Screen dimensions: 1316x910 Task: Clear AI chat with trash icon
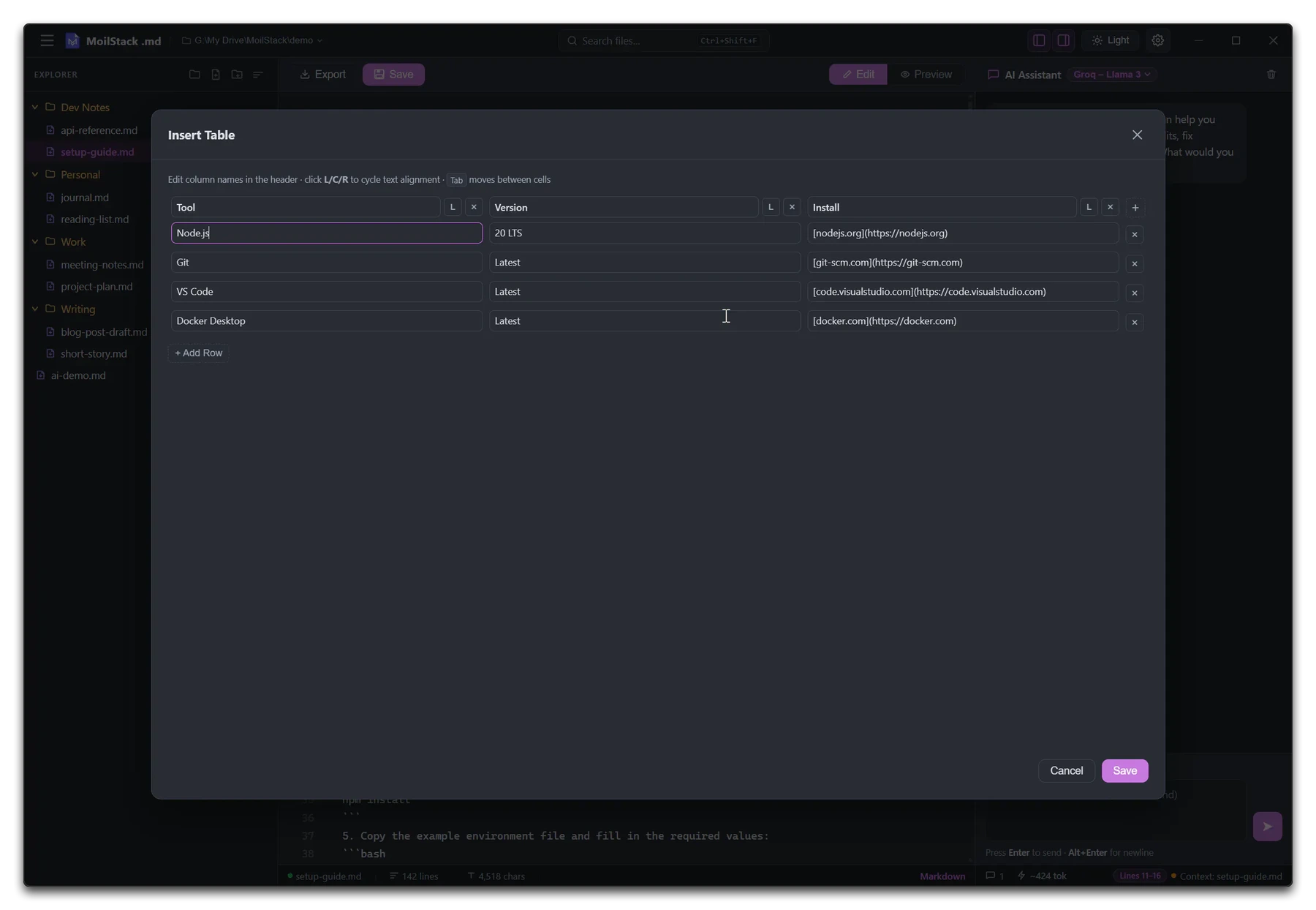(x=1271, y=74)
